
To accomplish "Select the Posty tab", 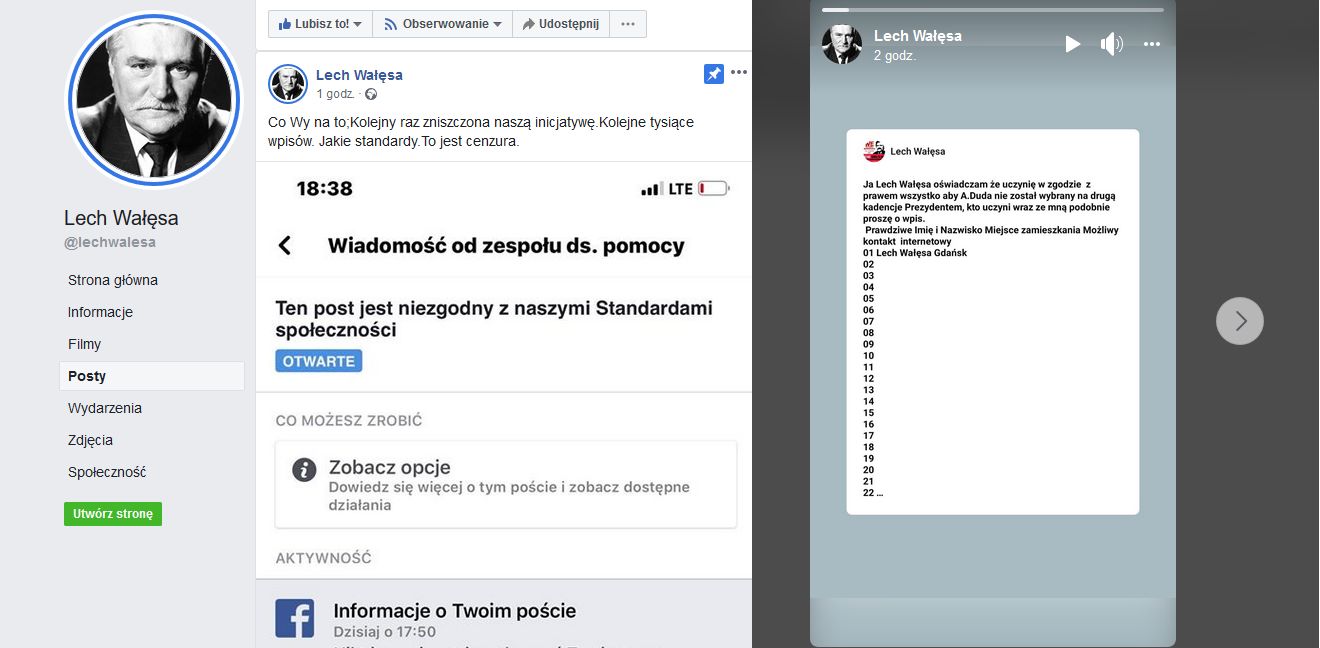I will click(152, 376).
